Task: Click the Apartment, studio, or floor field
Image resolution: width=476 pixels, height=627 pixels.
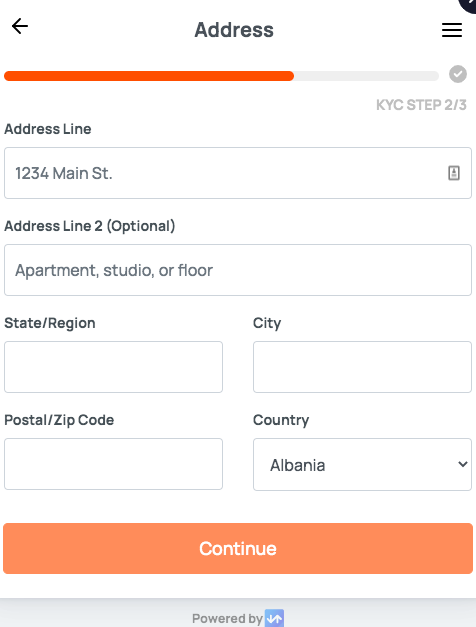Action: click(238, 270)
